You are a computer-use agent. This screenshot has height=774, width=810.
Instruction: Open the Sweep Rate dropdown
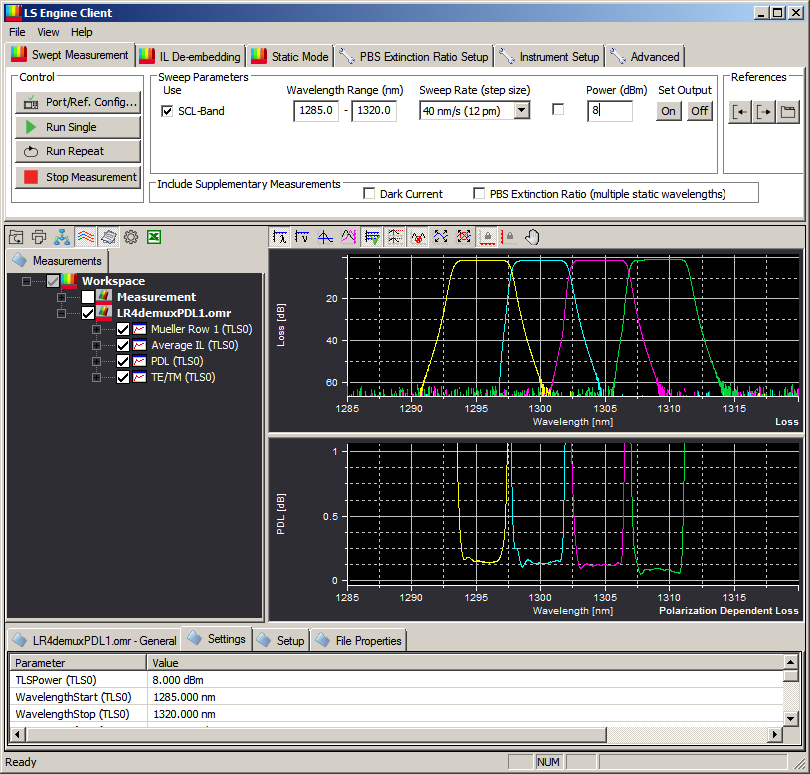point(521,111)
